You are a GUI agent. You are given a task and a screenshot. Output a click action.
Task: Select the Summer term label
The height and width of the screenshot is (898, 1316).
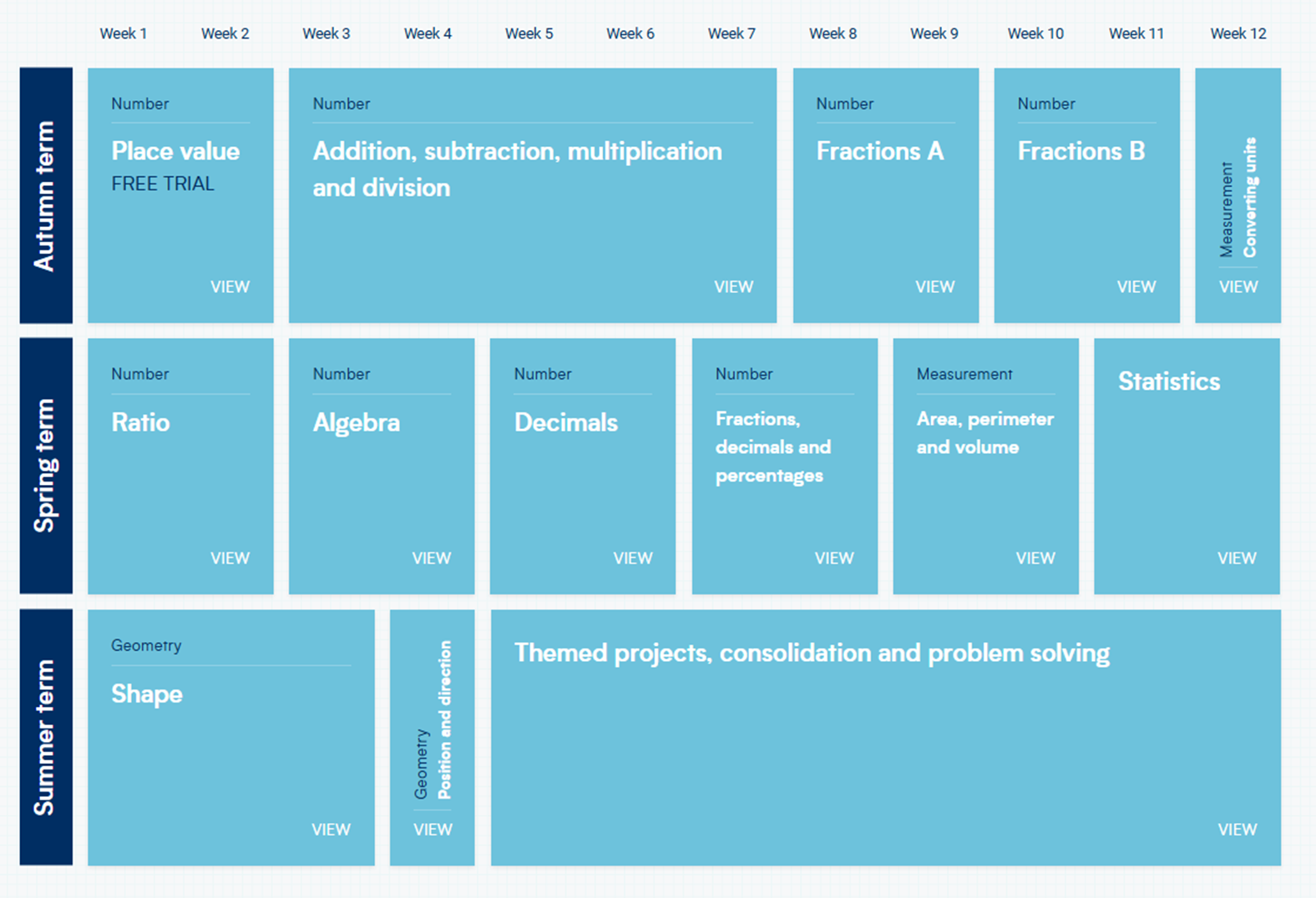pyautogui.click(x=45, y=737)
